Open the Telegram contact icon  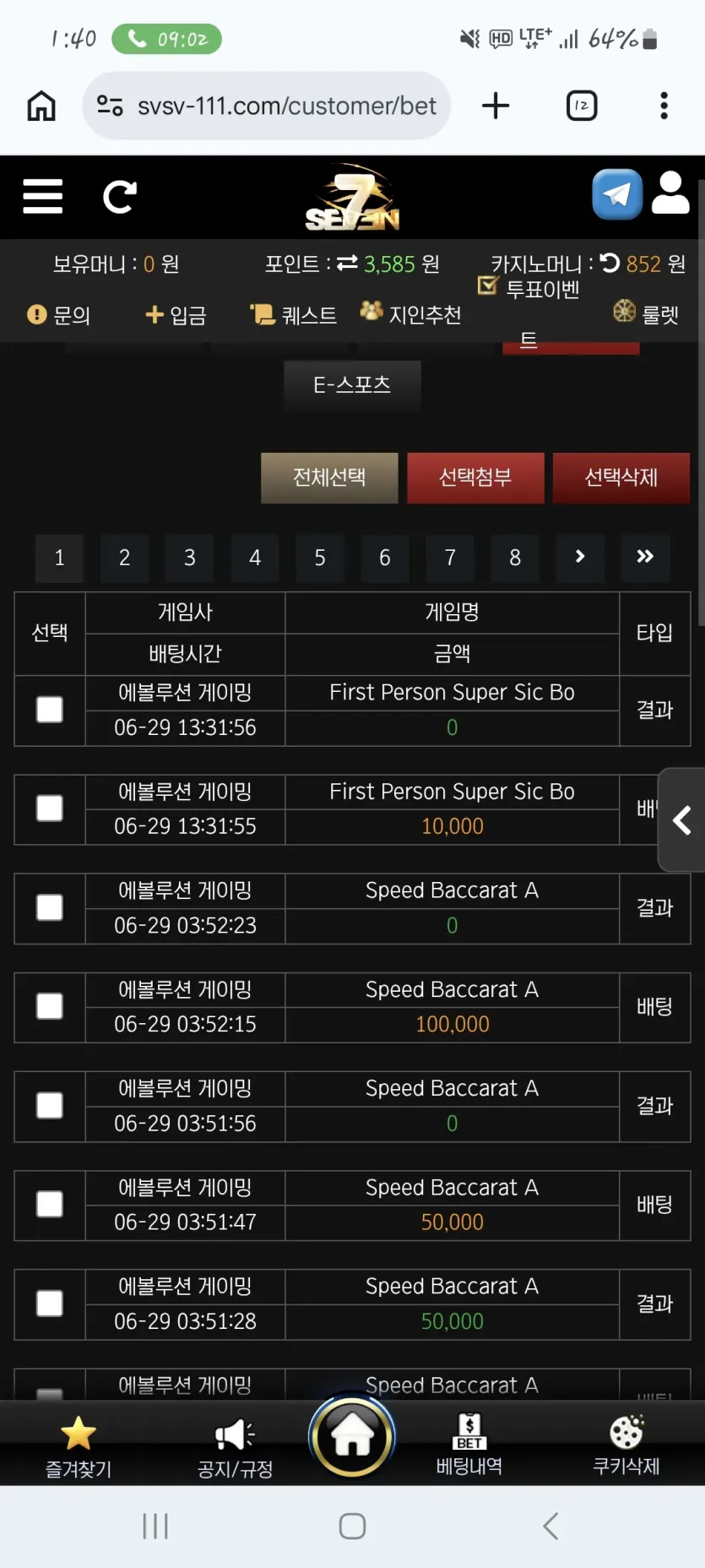[x=617, y=194]
